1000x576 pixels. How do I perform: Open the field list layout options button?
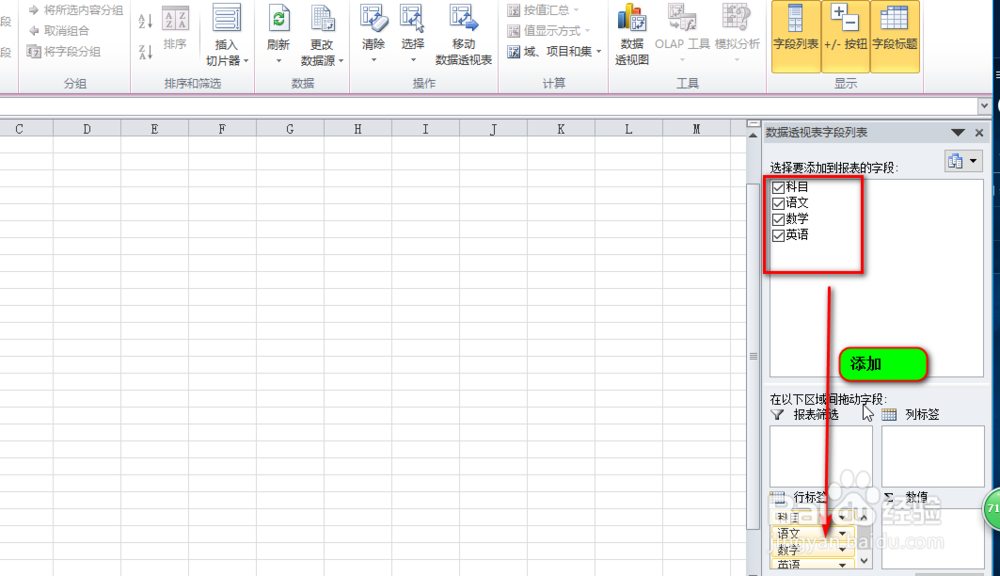click(963, 161)
